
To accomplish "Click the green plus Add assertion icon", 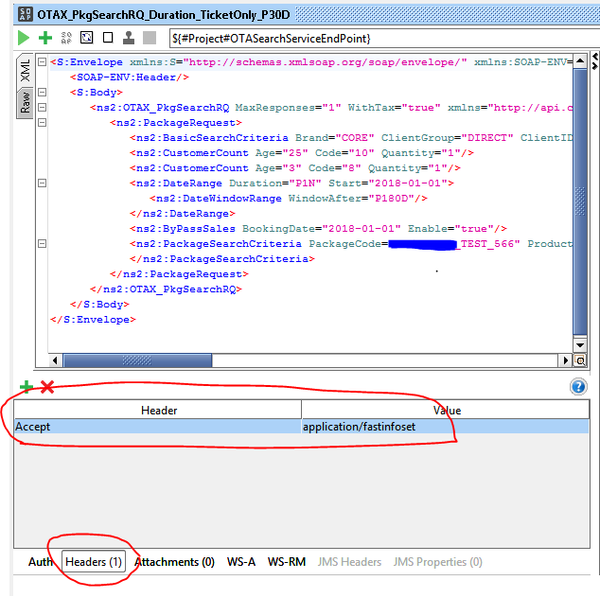I will coord(45,37).
